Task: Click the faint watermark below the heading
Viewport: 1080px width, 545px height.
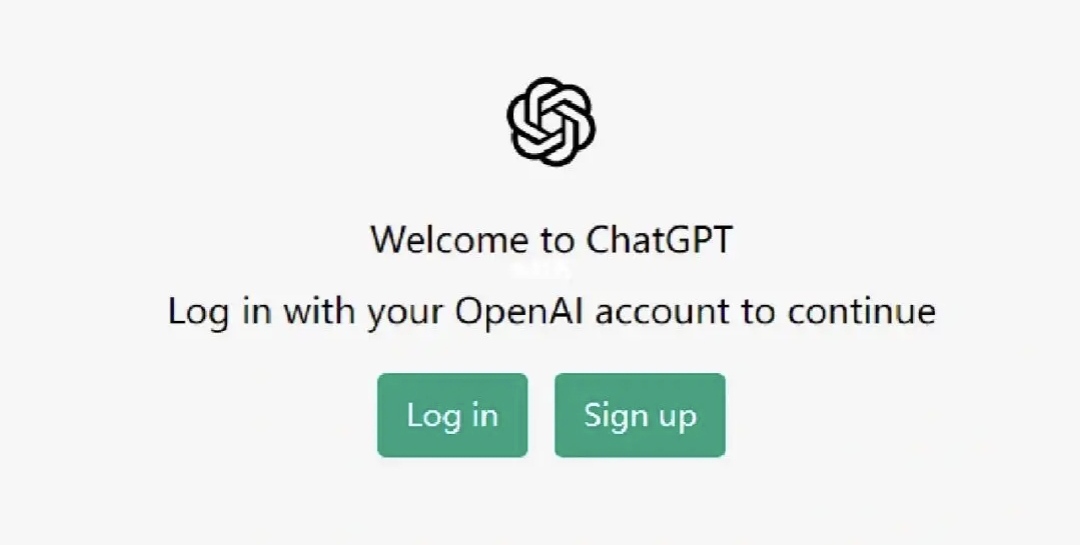Action: click(x=541, y=269)
